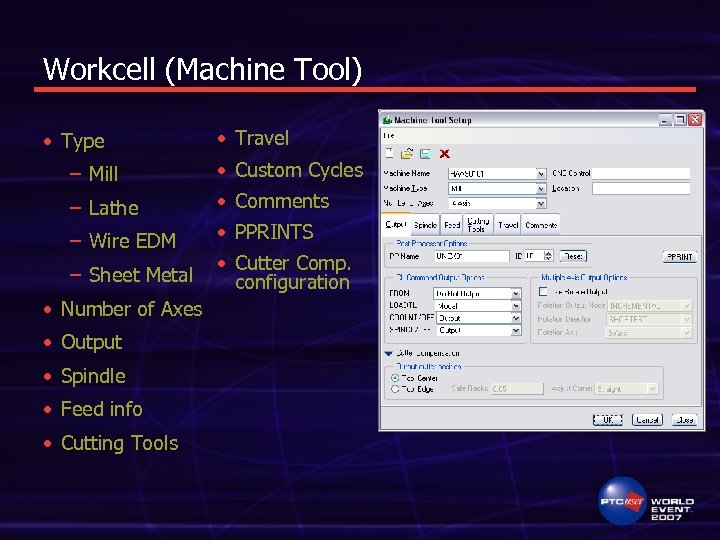The height and width of the screenshot is (540, 720).
Task: Minimize the Machine Tool Setup window
Action: (x=665, y=120)
